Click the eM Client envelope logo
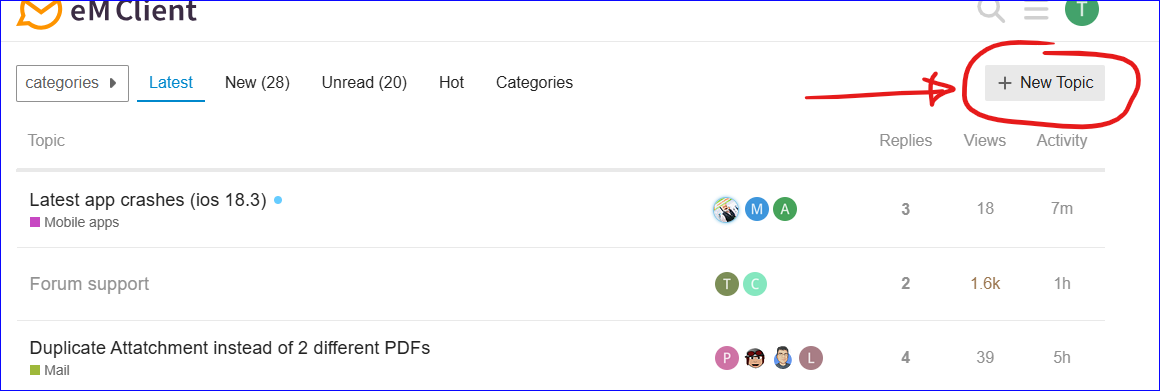This screenshot has width=1160, height=391. 38,14
